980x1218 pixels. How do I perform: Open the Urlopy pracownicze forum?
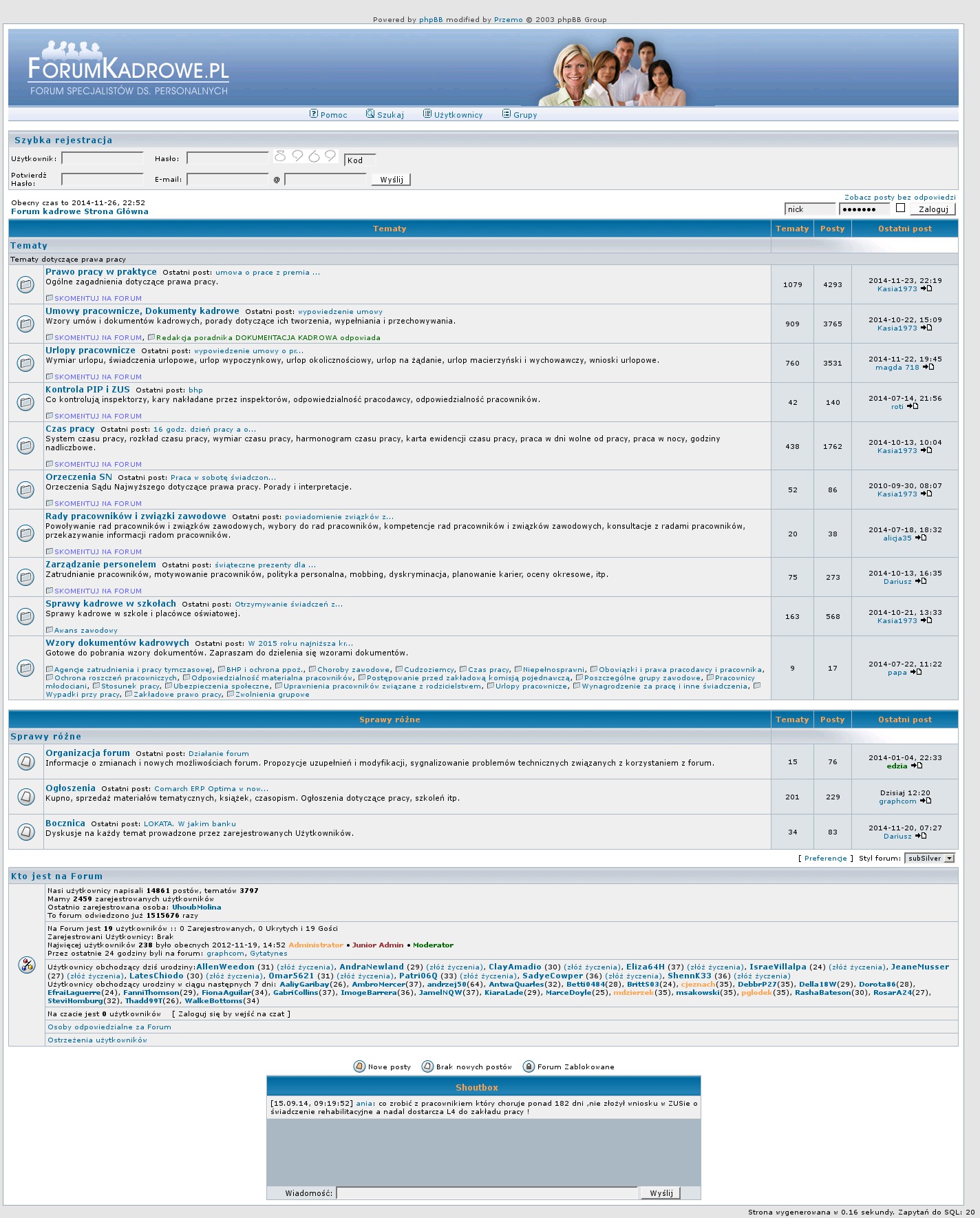pos(90,350)
